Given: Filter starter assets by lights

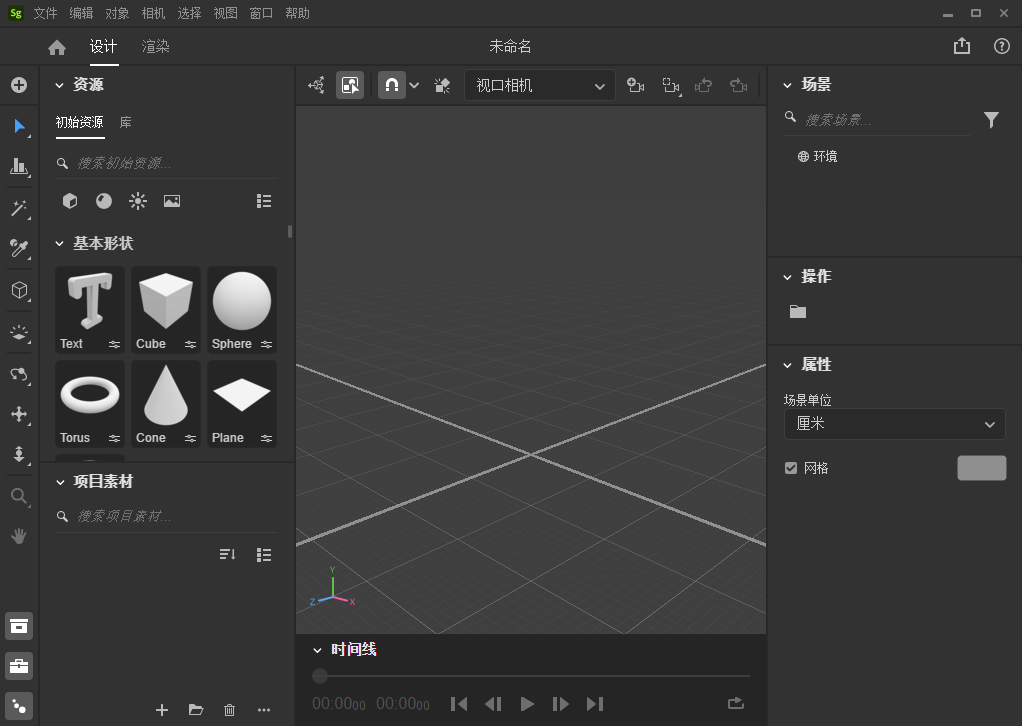Looking at the screenshot, I should (x=138, y=201).
